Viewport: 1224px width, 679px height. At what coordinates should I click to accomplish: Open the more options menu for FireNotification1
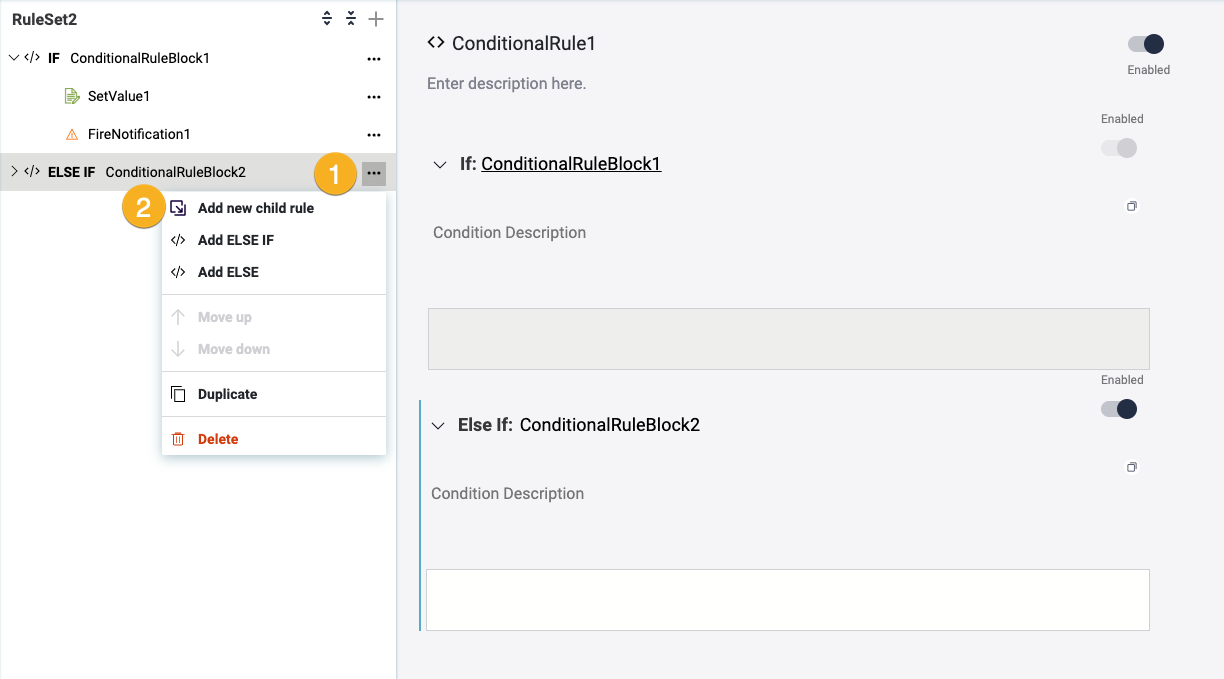point(374,135)
